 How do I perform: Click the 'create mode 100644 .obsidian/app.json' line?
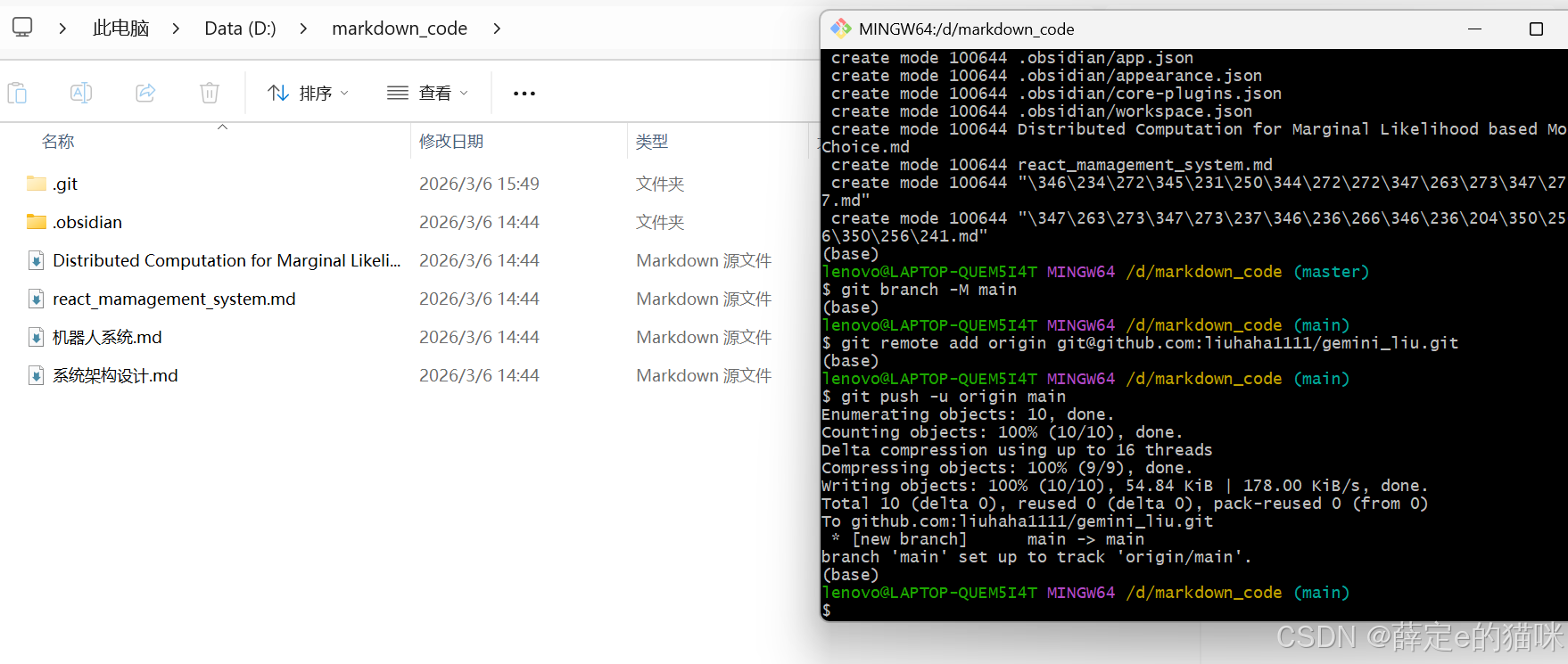click(x=1012, y=58)
